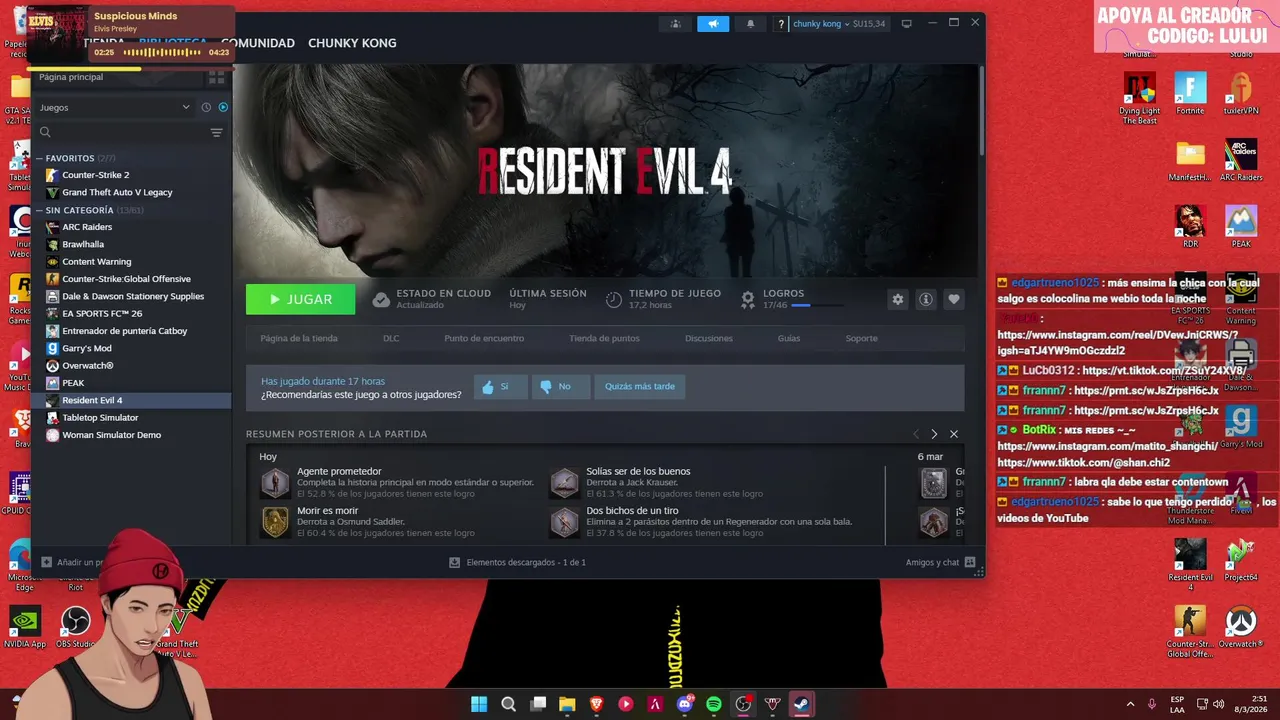Image resolution: width=1280 pixels, height=720 pixels.
Task: Open the OBS Studio taskbar icon
Action: click(x=743, y=704)
